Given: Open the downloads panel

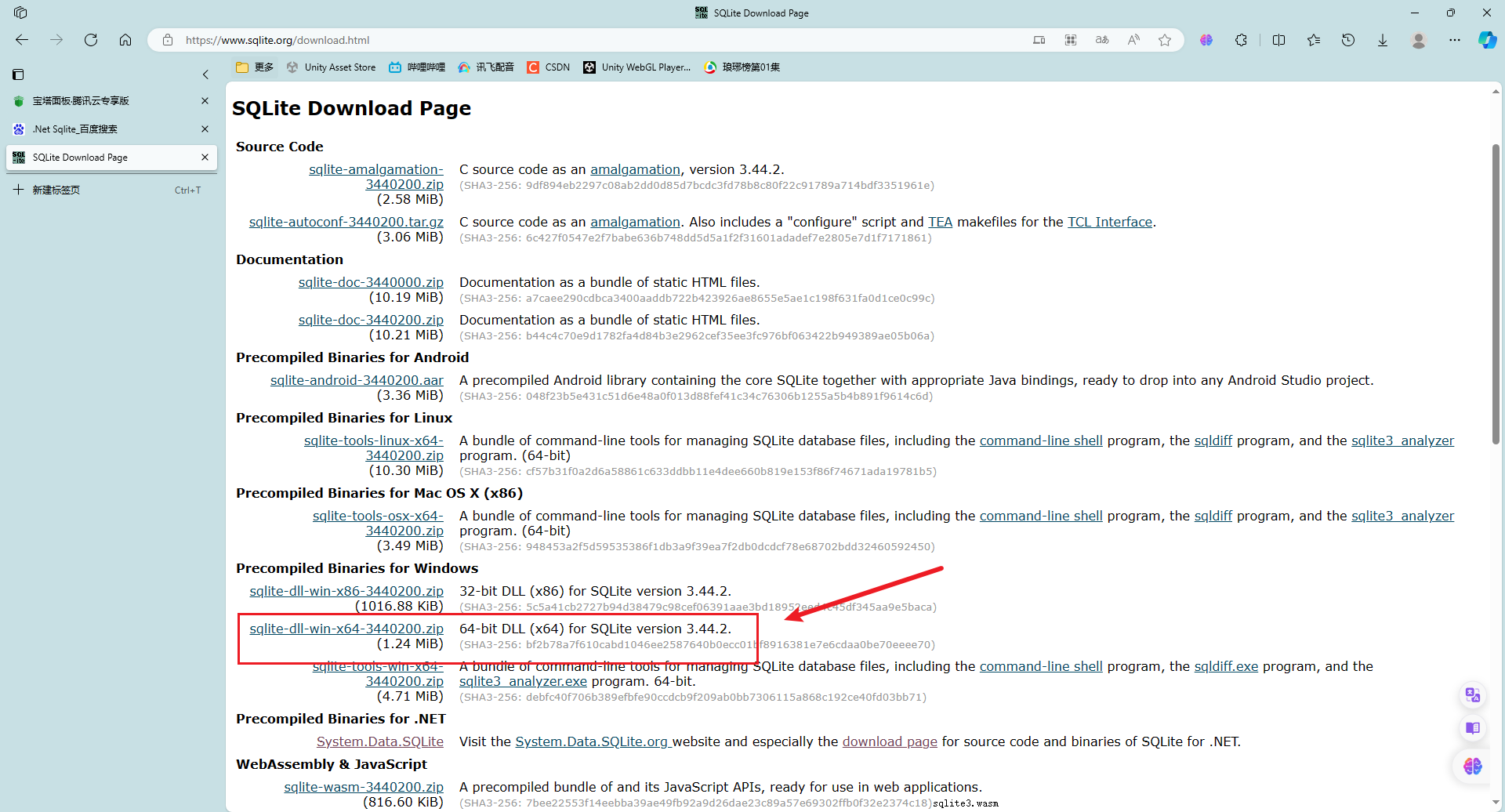Looking at the screenshot, I should (x=1383, y=40).
